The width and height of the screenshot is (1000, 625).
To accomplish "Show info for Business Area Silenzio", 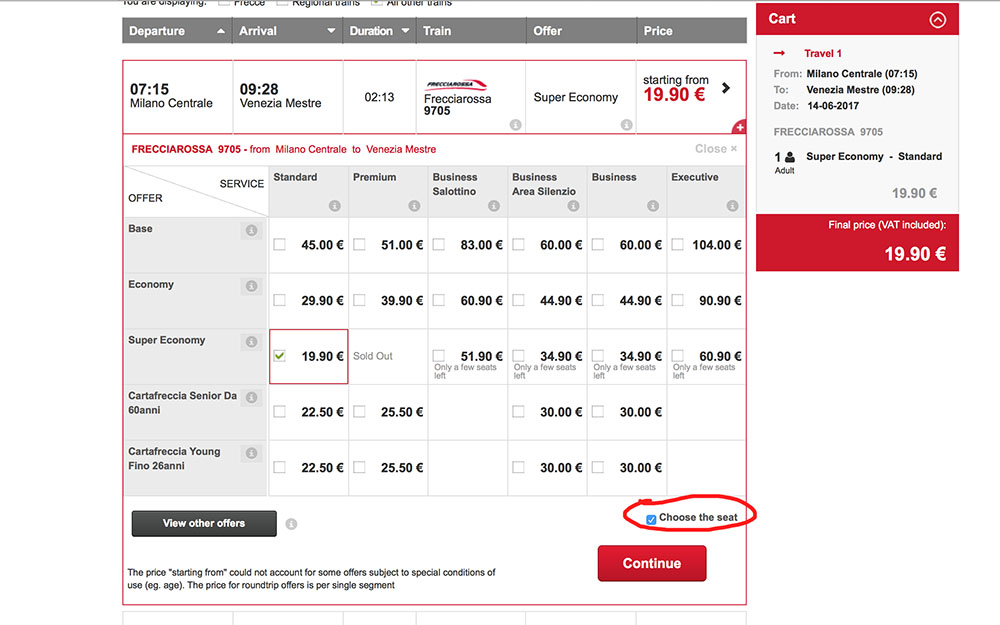I will coord(573,205).
